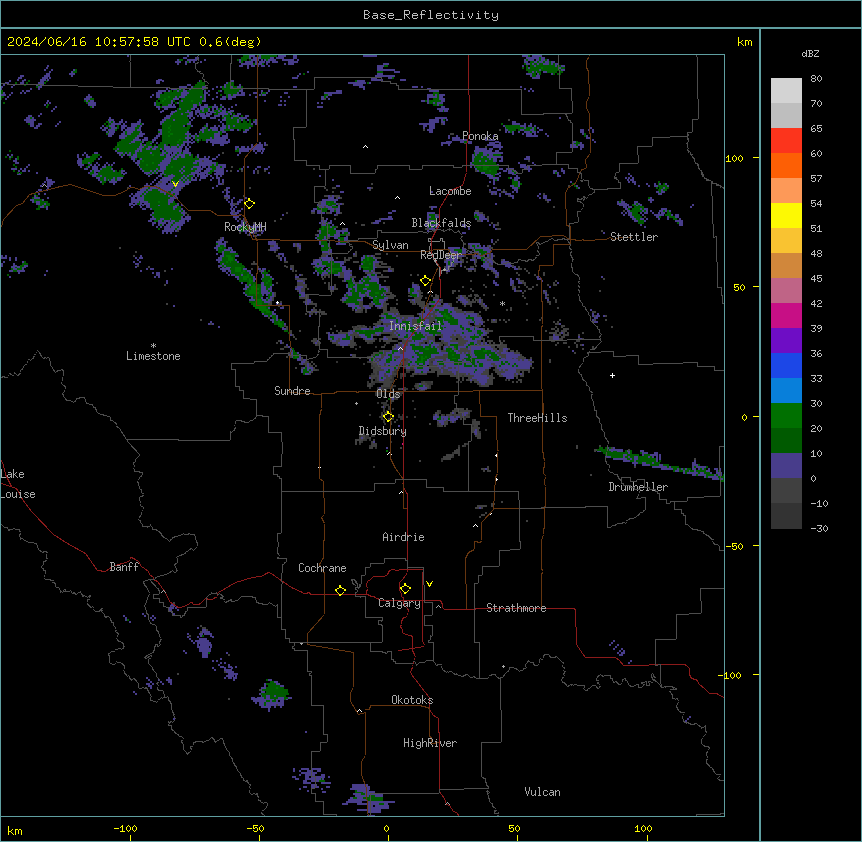The width and height of the screenshot is (862, 842).
Task: Select the HighRiver city label
Action: [430, 743]
